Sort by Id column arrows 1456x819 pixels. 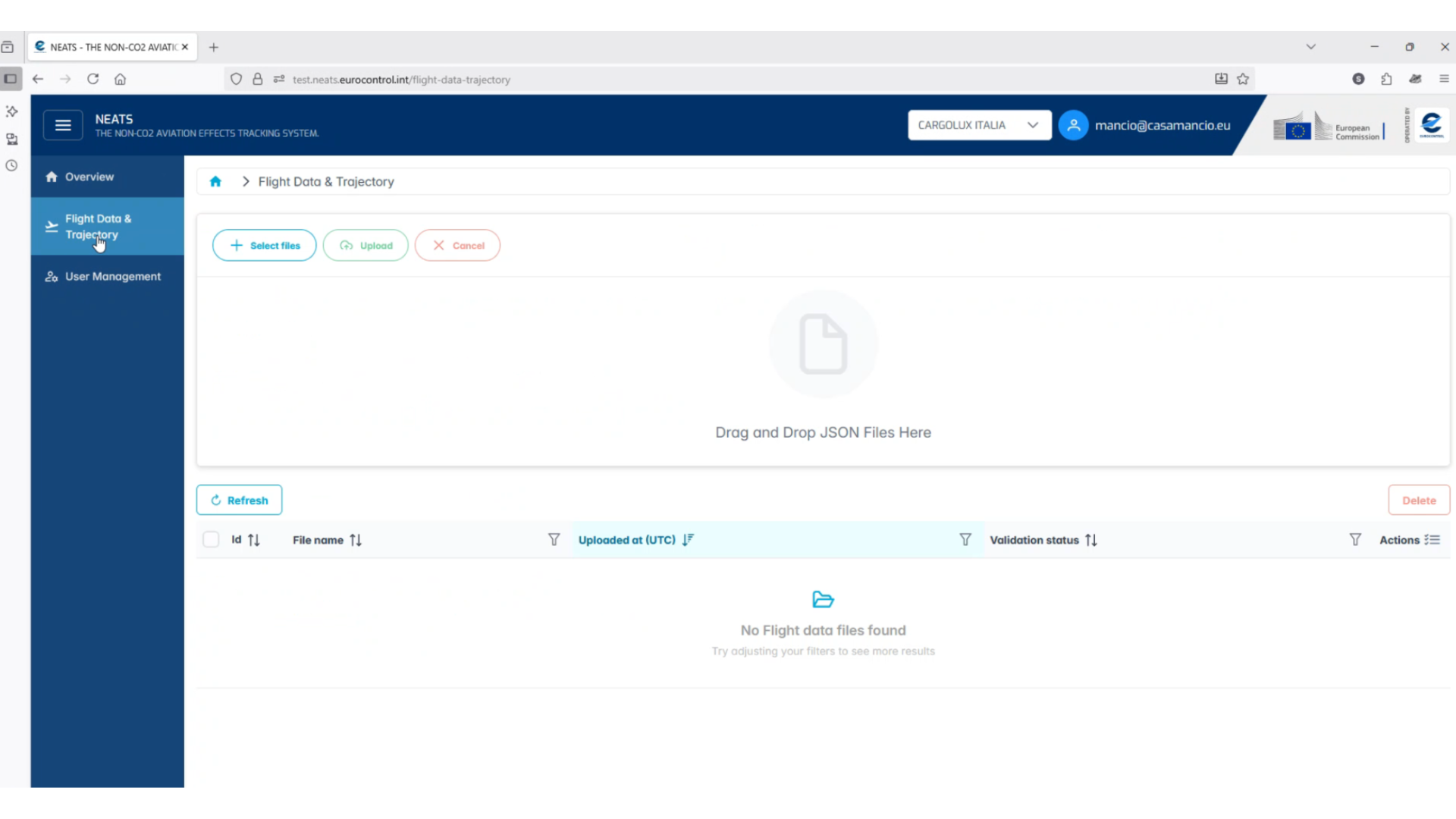(254, 540)
